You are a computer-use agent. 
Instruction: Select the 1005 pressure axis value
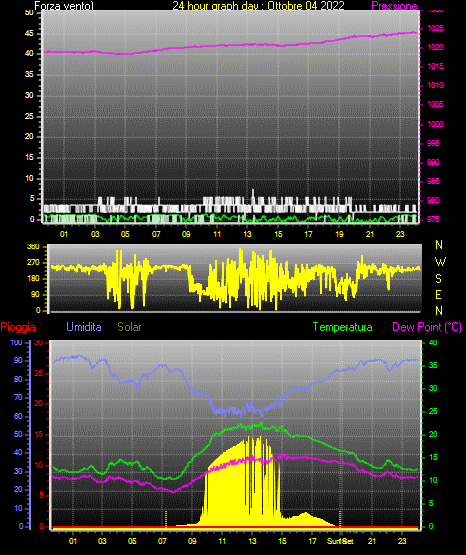point(435,104)
